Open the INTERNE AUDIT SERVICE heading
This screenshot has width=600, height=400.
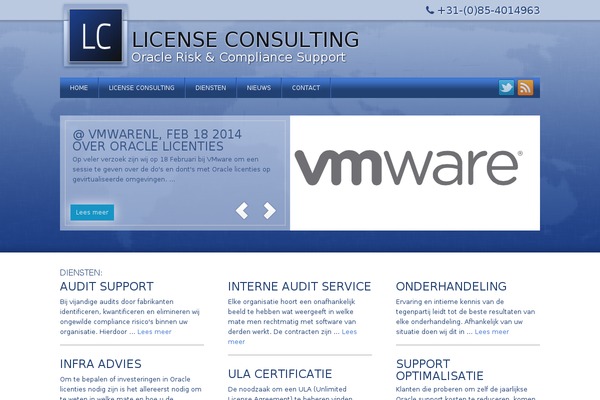[299, 286]
